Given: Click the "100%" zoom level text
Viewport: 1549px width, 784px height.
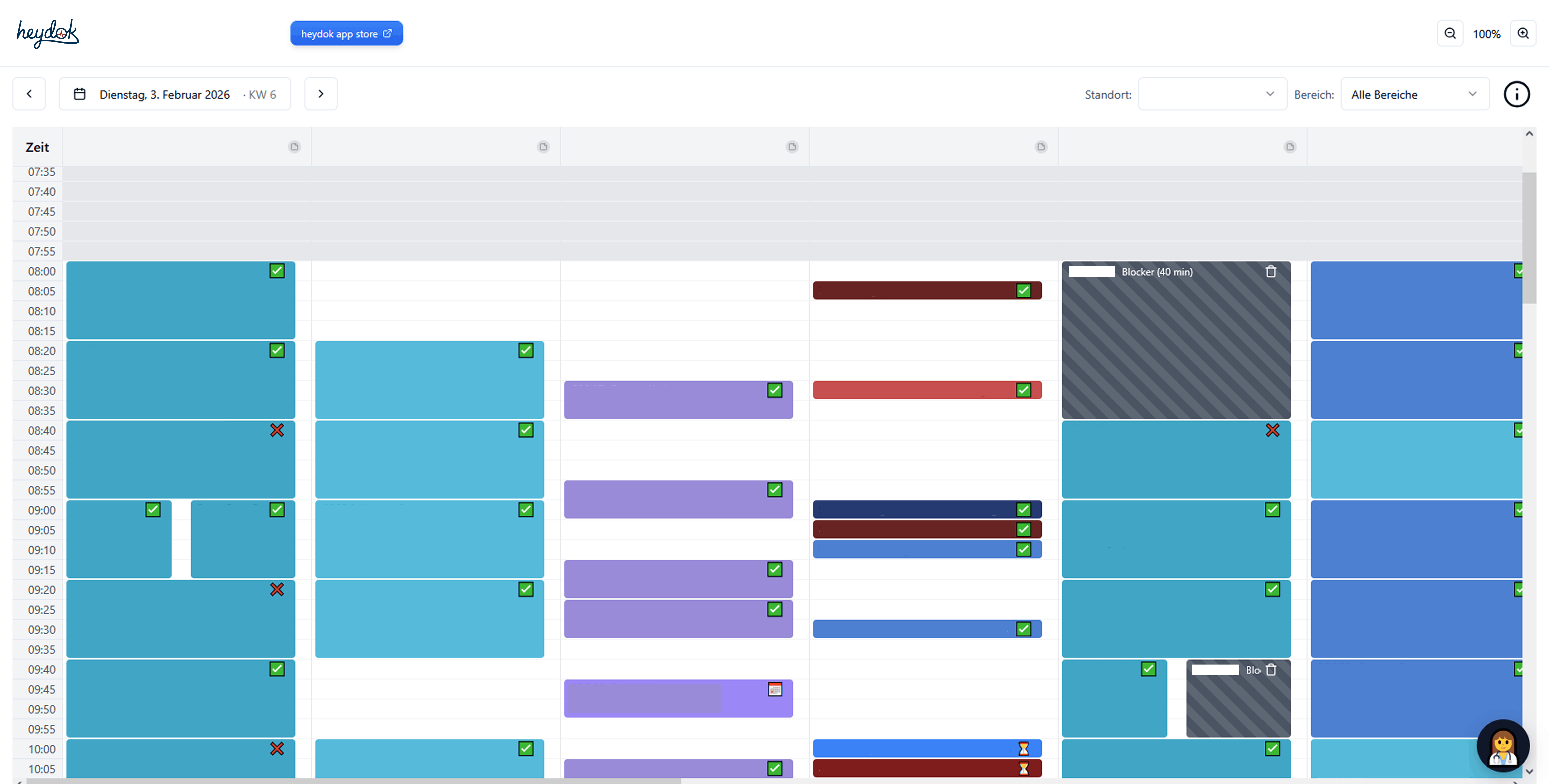Looking at the screenshot, I should point(1486,34).
